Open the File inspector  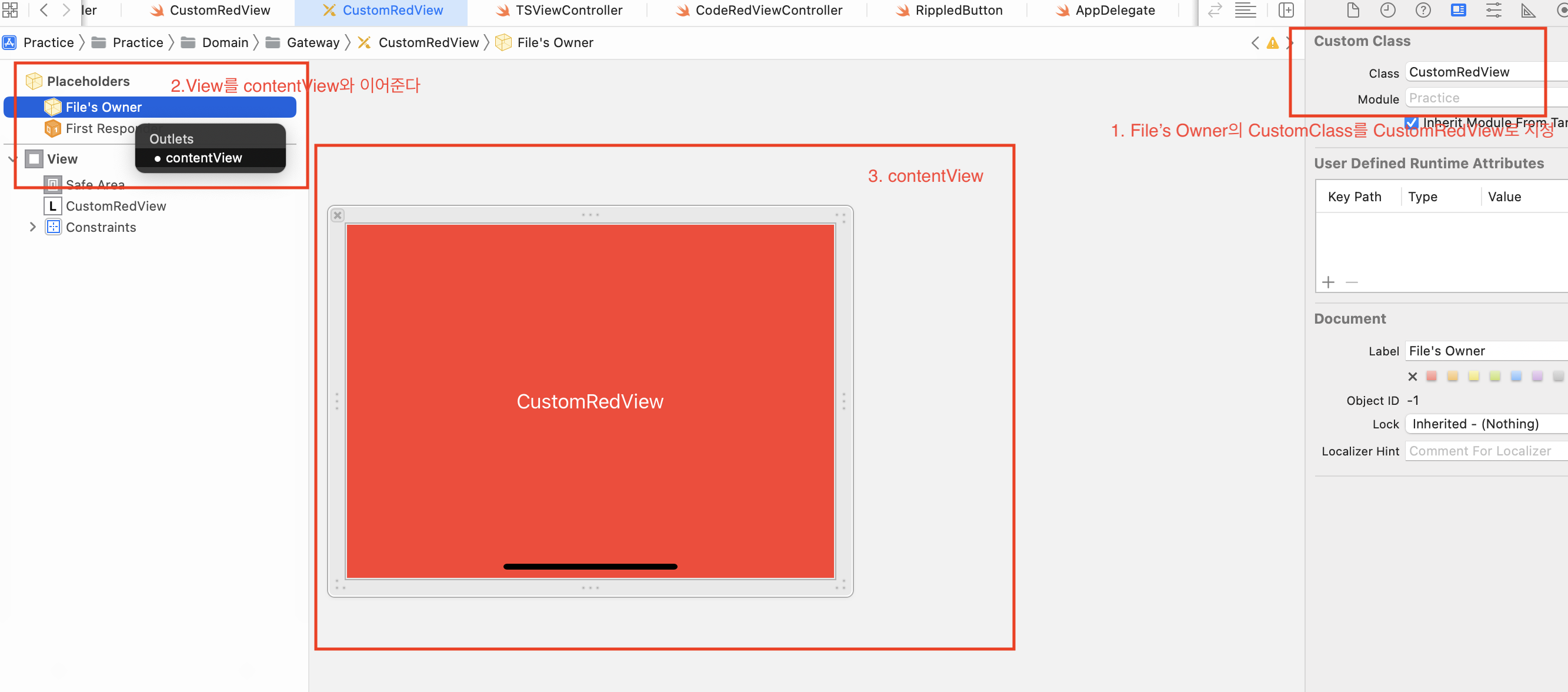click(x=1353, y=11)
